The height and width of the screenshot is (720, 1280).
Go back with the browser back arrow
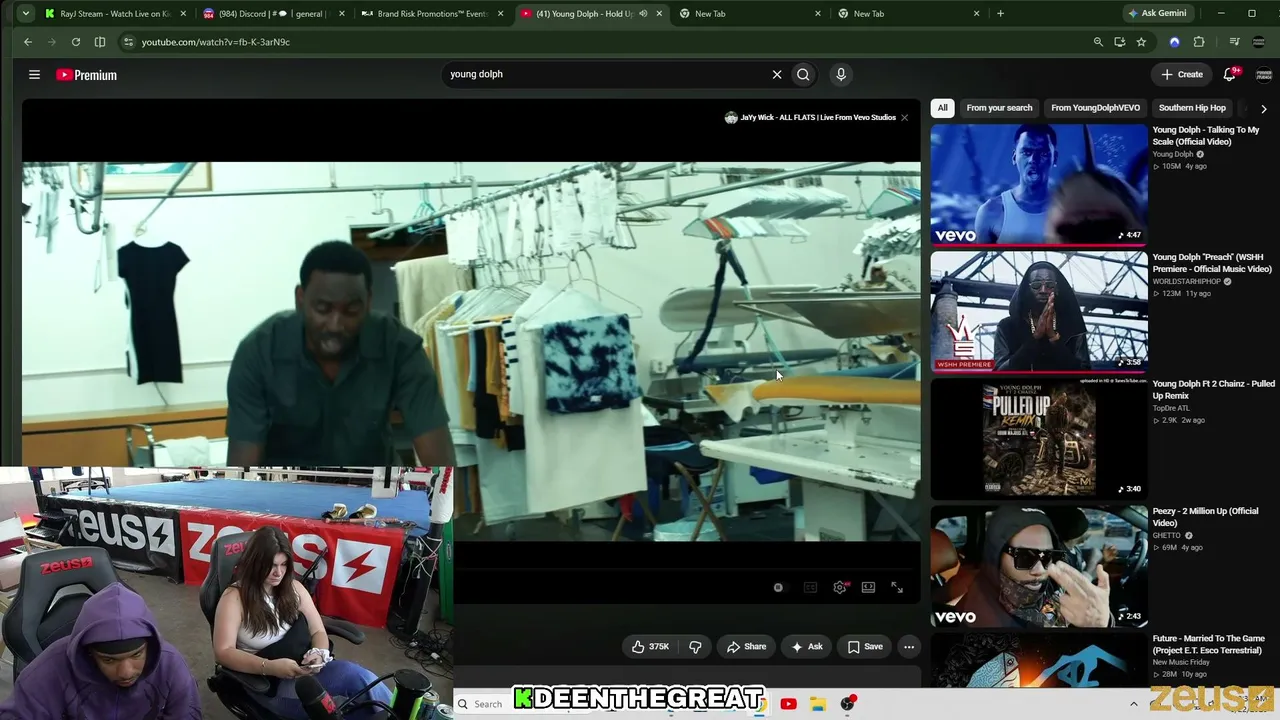pyautogui.click(x=28, y=42)
